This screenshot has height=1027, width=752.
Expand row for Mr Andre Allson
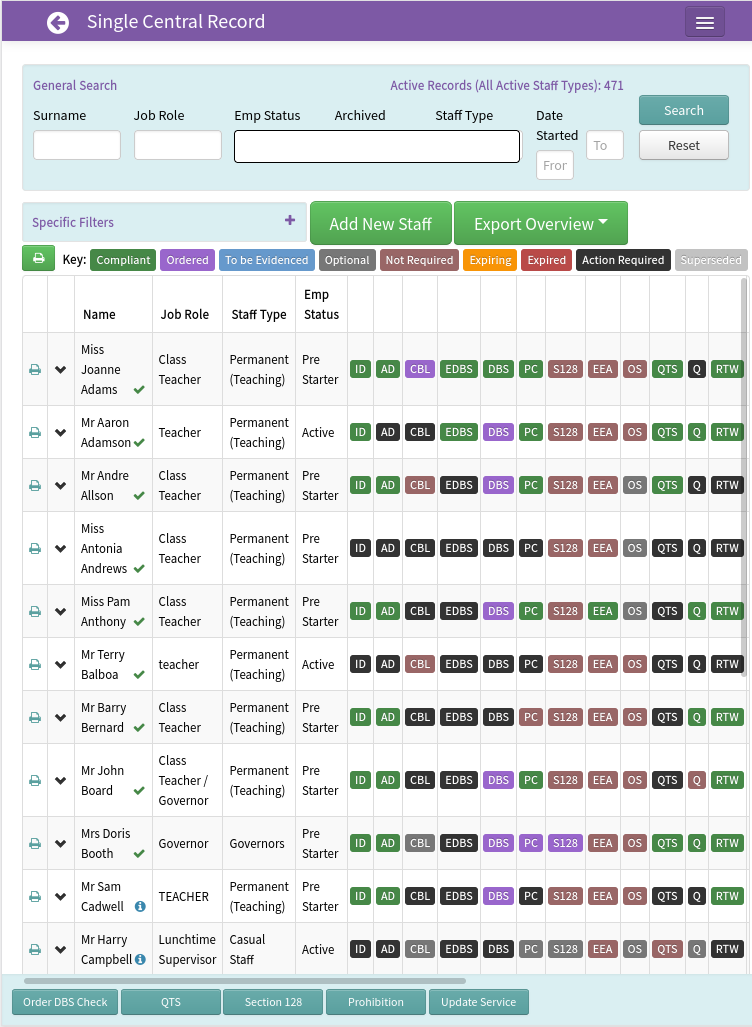[x=60, y=486]
